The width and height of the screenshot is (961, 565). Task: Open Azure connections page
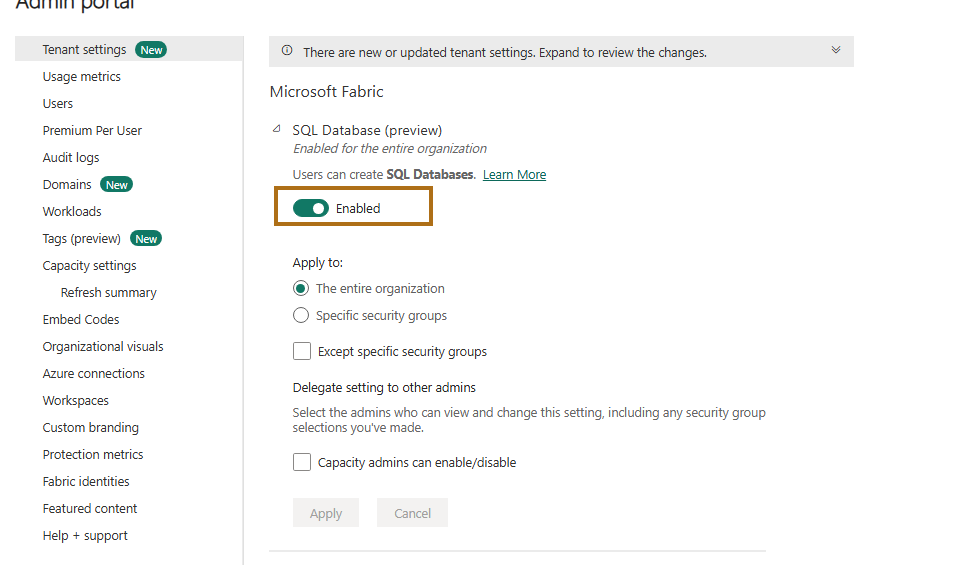point(94,373)
